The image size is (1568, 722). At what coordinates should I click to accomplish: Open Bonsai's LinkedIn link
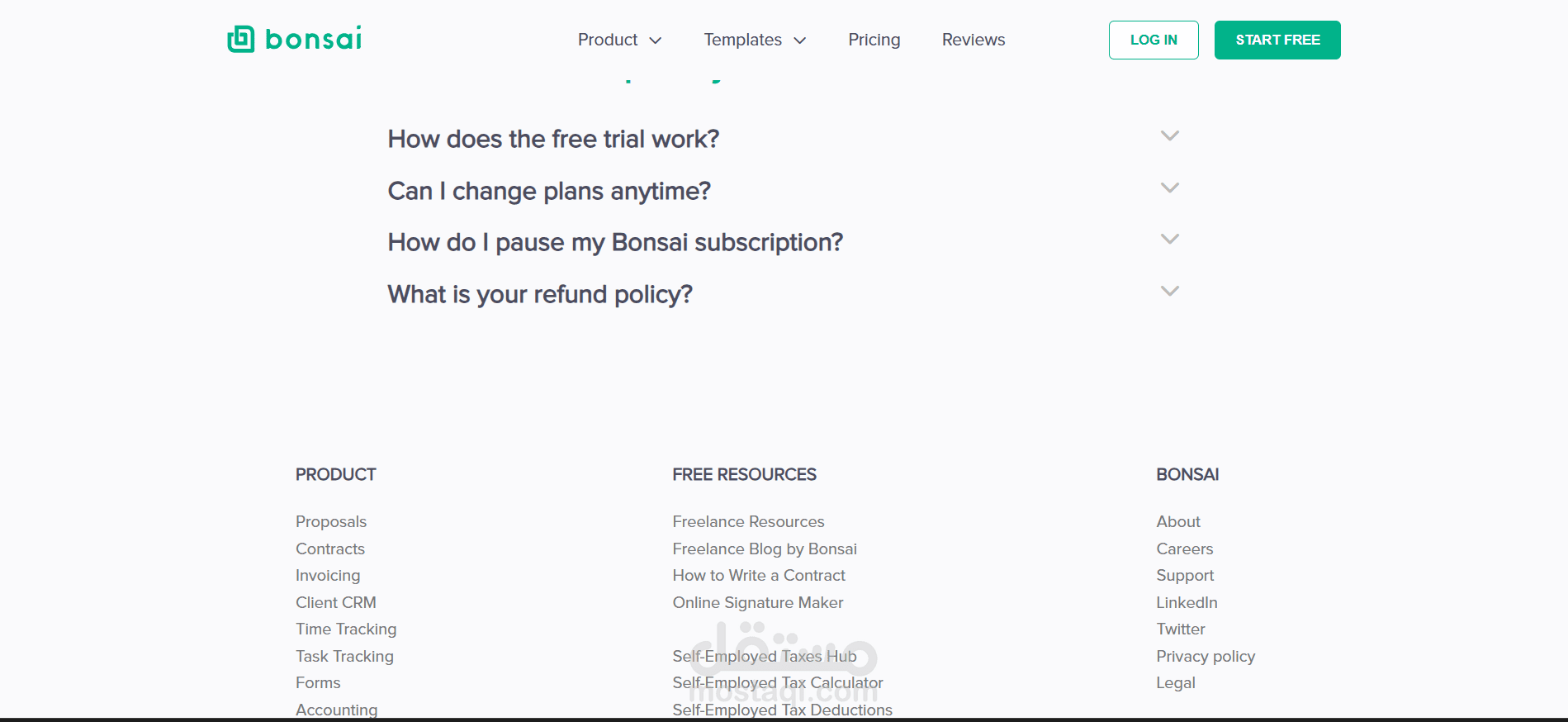tap(1187, 603)
